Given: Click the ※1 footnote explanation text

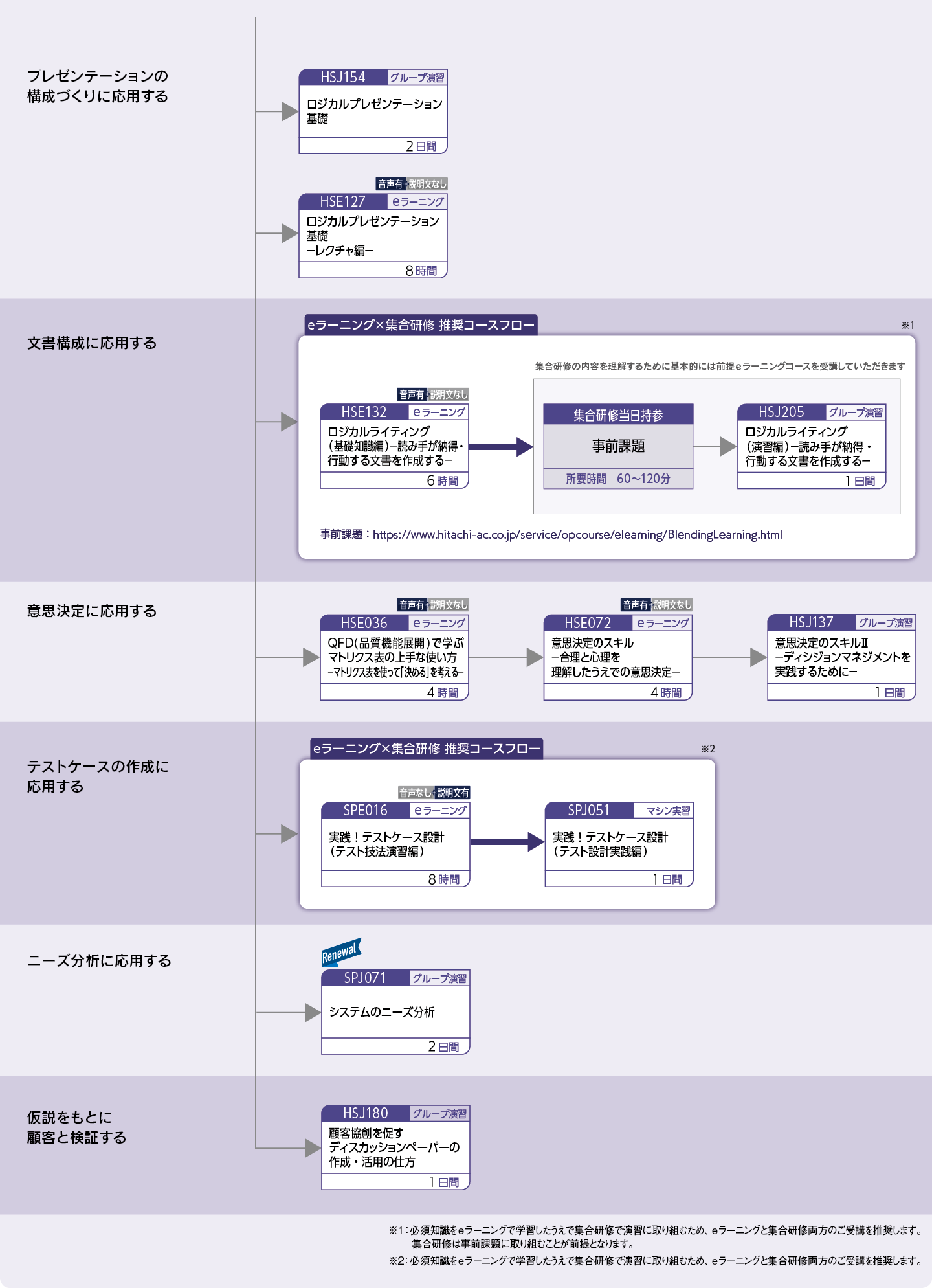Looking at the screenshot, I should coord(655,1237).
